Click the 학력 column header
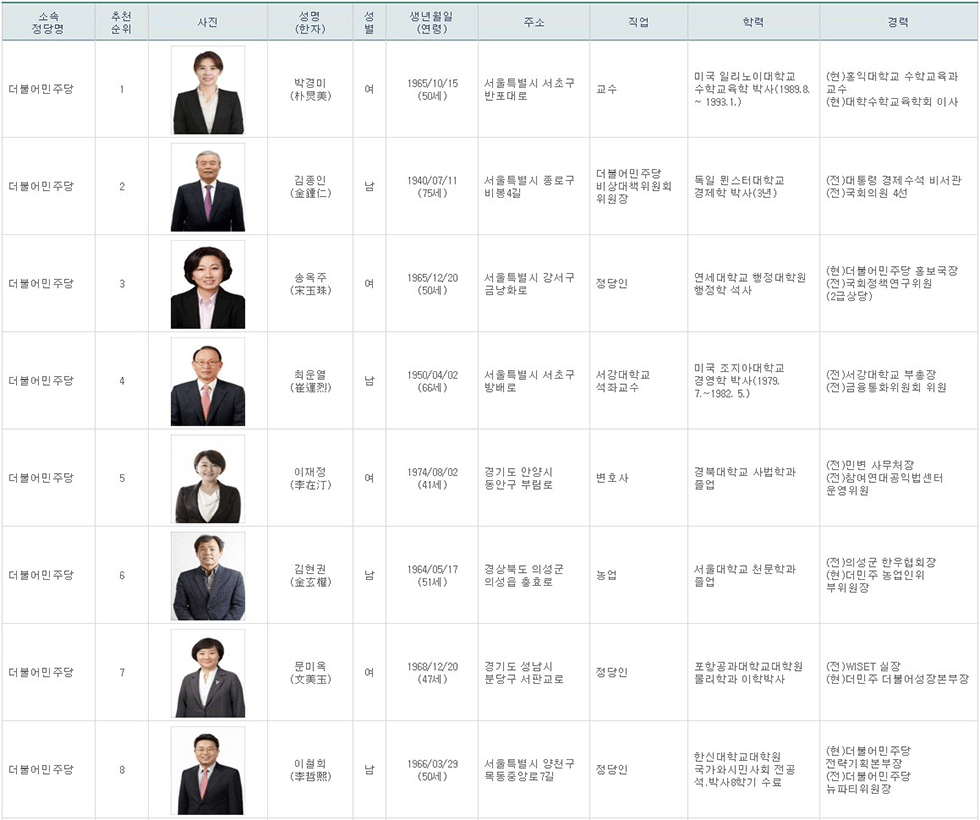980x820 pixels. tap(753, 22)
